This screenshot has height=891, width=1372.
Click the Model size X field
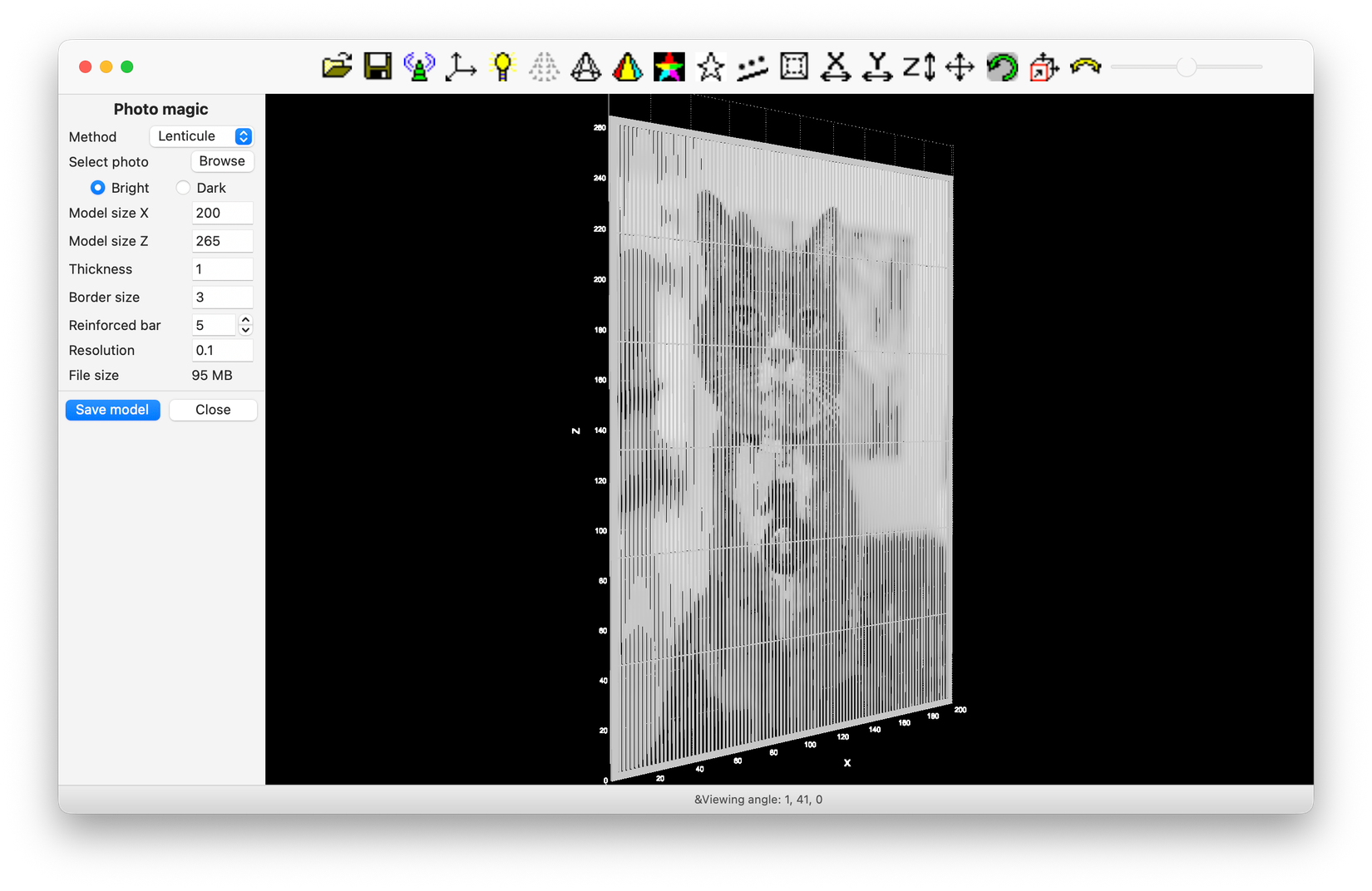(222, 213)
